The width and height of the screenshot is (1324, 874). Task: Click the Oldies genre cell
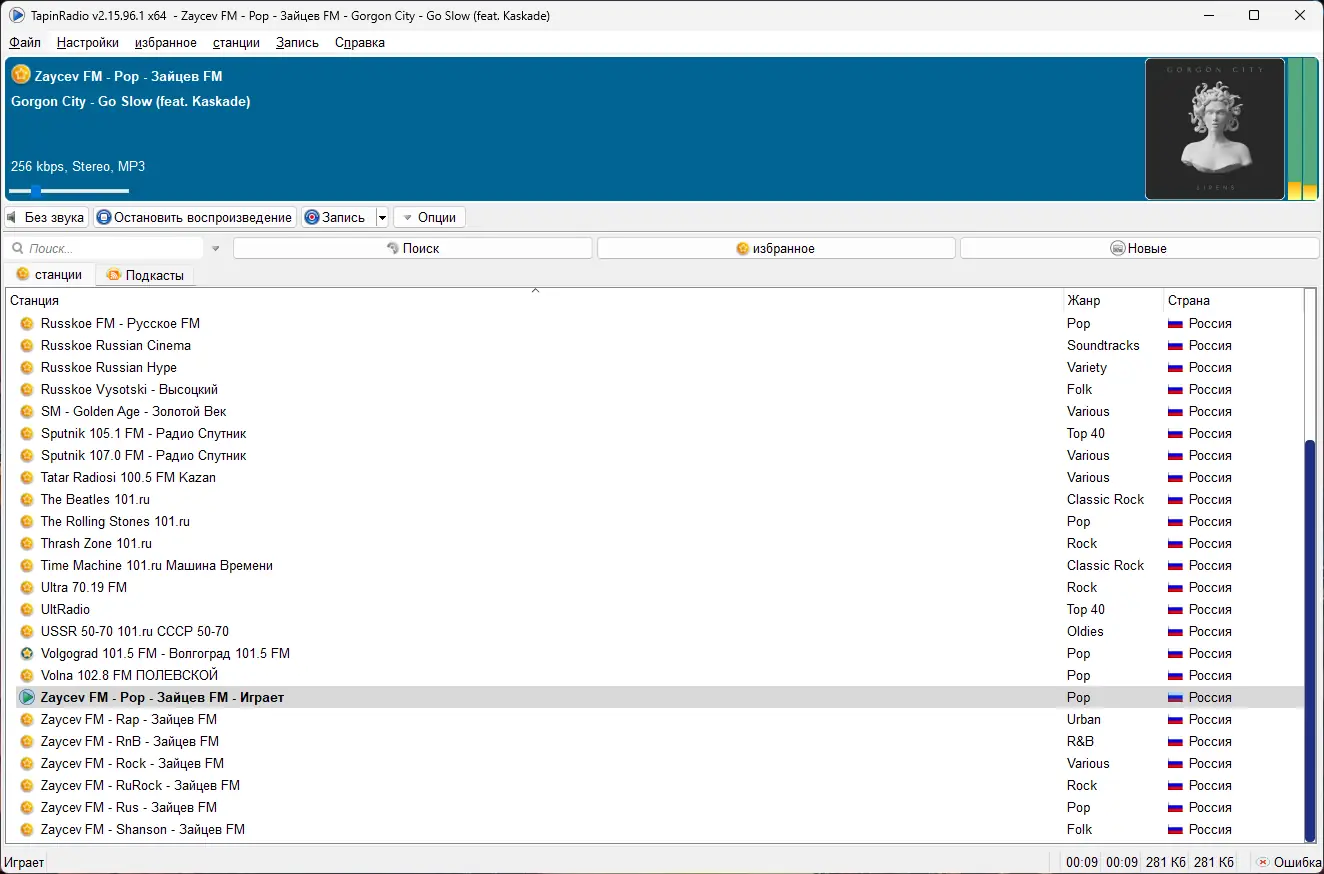[x=1085, y=632]
